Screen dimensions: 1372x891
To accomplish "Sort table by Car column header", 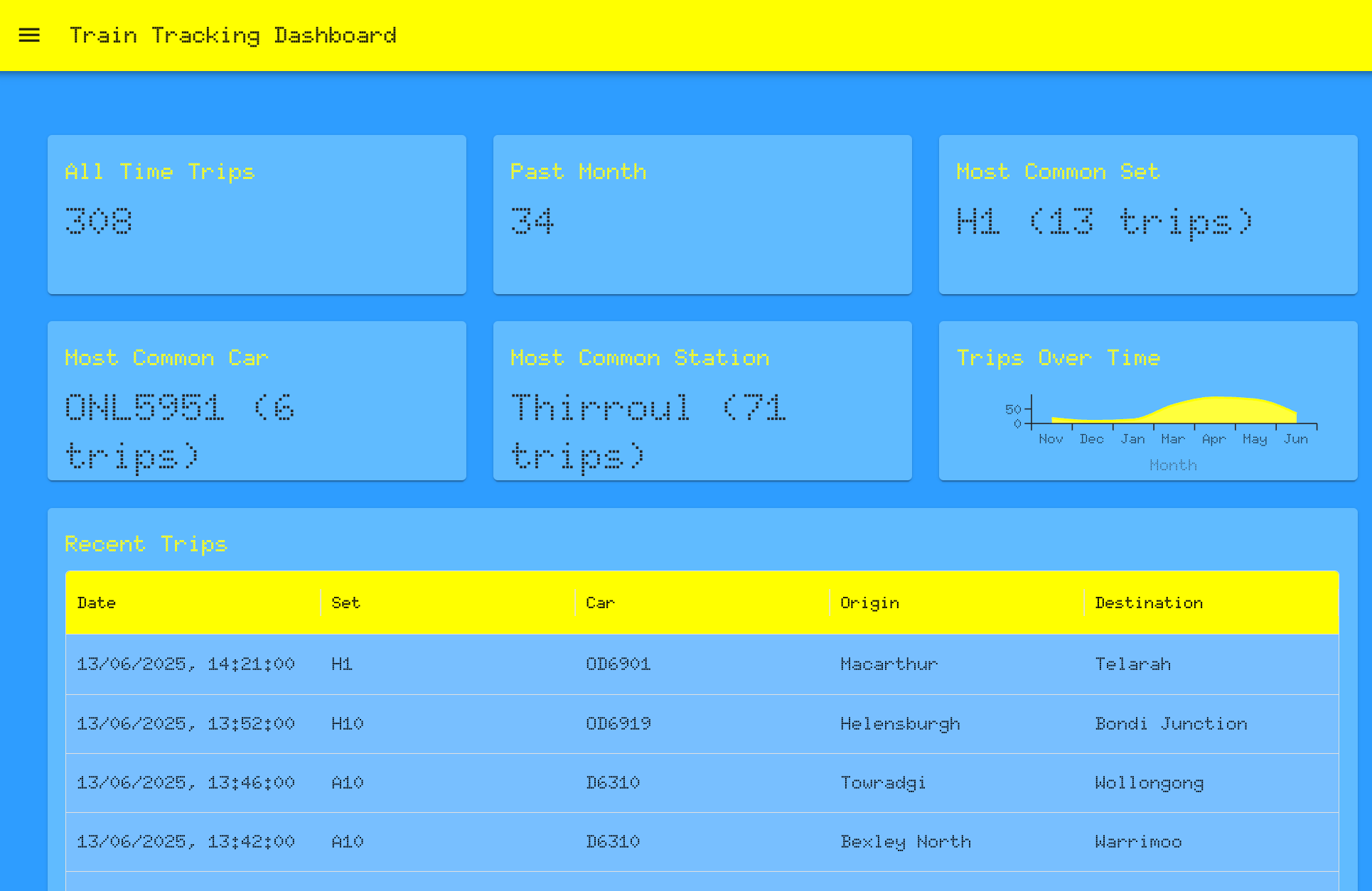I will 600,603.
